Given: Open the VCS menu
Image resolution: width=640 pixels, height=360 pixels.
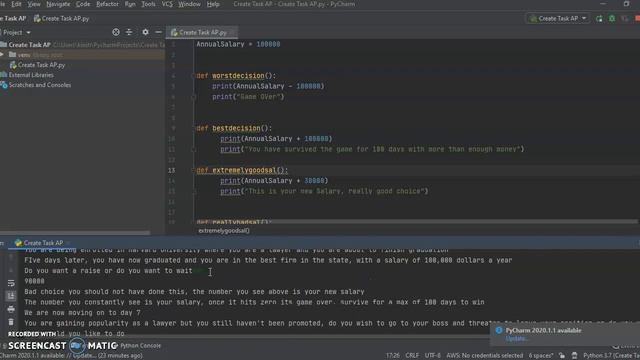Looking at the screenshot, I should pyautogui.click(x=167, y=4).
